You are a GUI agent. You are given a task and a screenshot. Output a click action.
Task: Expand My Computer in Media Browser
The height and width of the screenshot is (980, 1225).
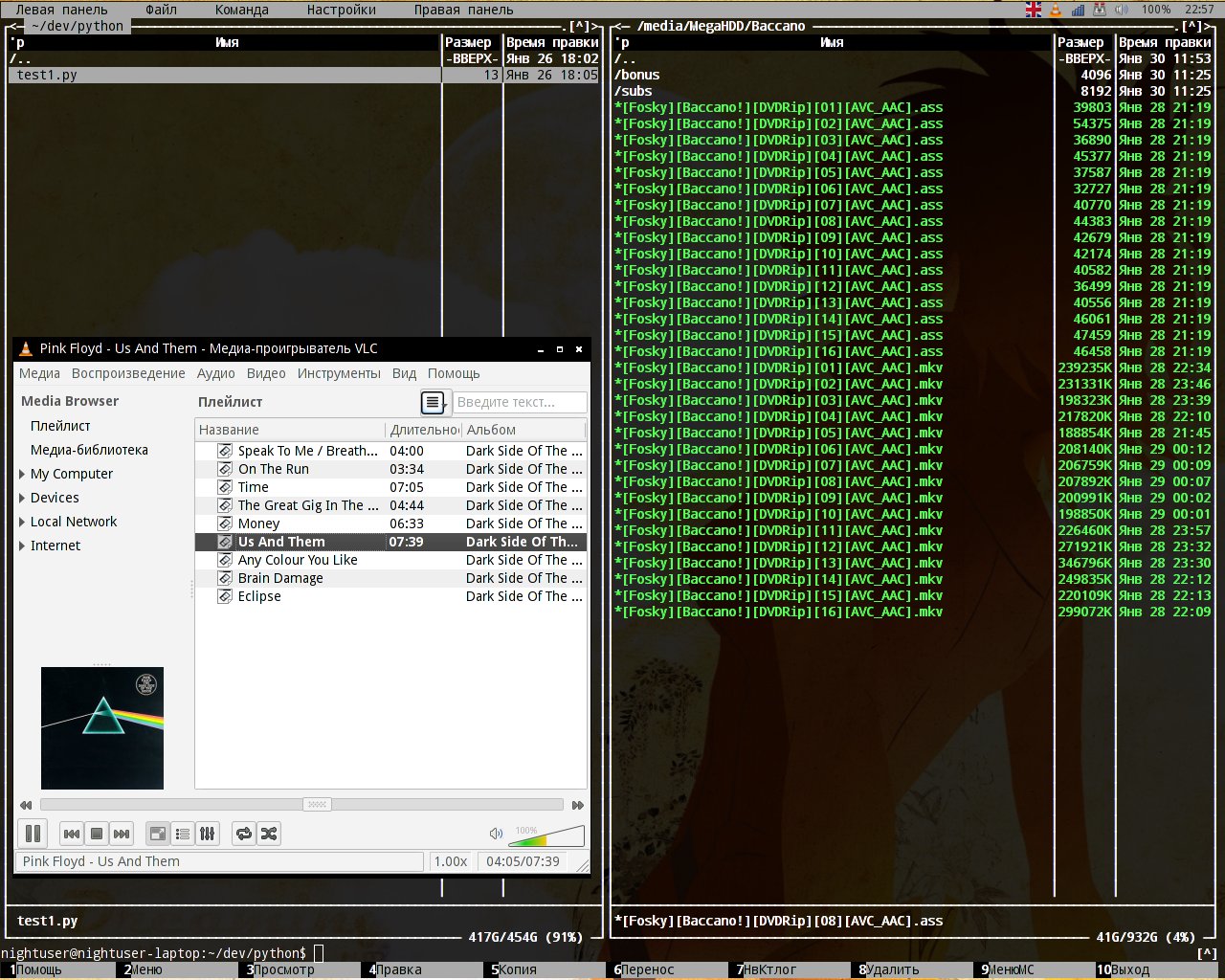22,474
